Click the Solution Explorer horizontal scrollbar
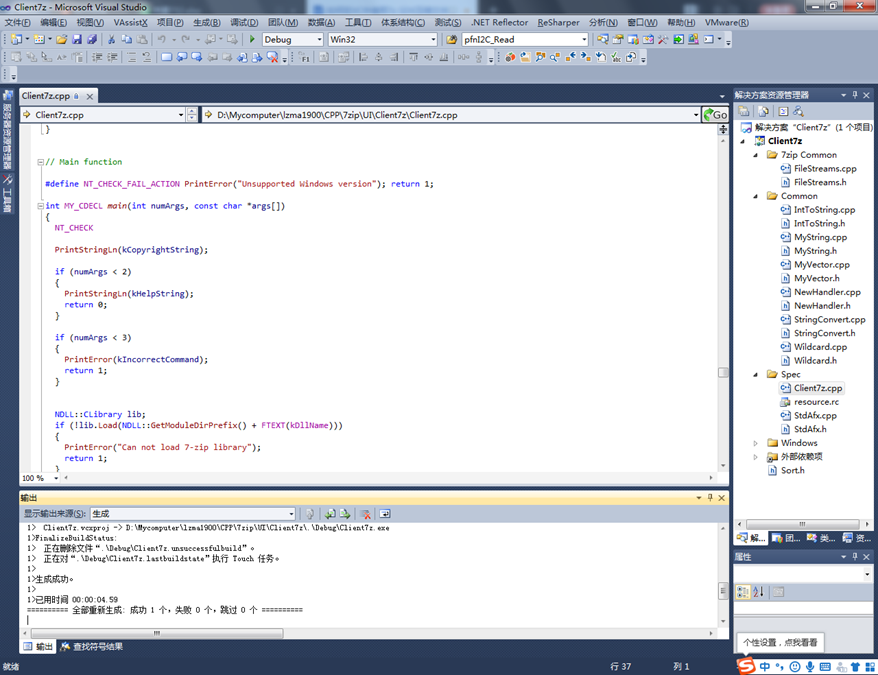Image resolution: width=878 pixels, height=675 pixels. 802,524
